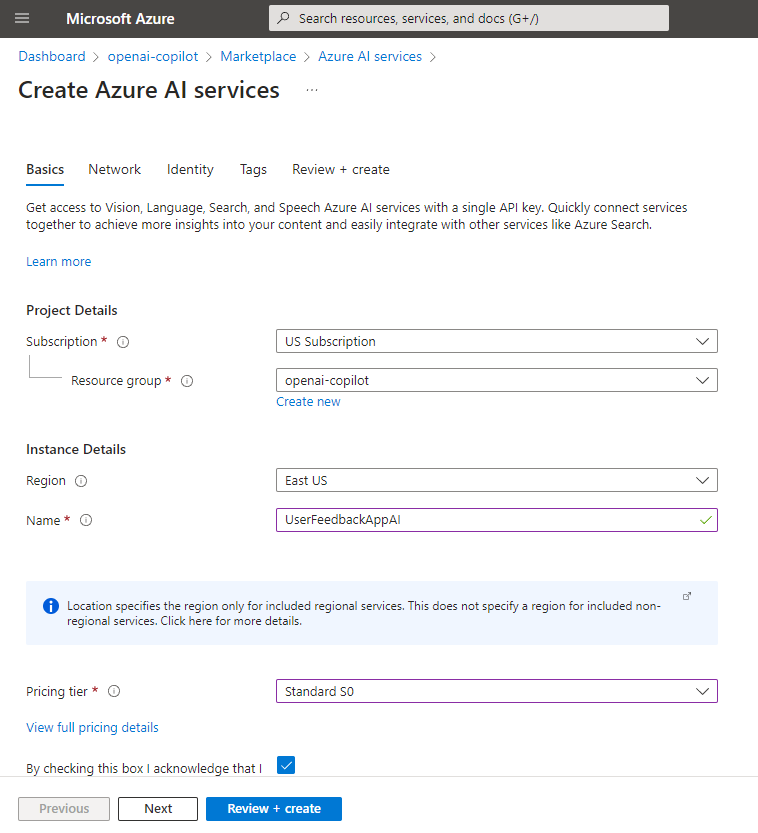Click green checkmark in Name field
The height and width of the screenshot is (833, 758).
705,520
